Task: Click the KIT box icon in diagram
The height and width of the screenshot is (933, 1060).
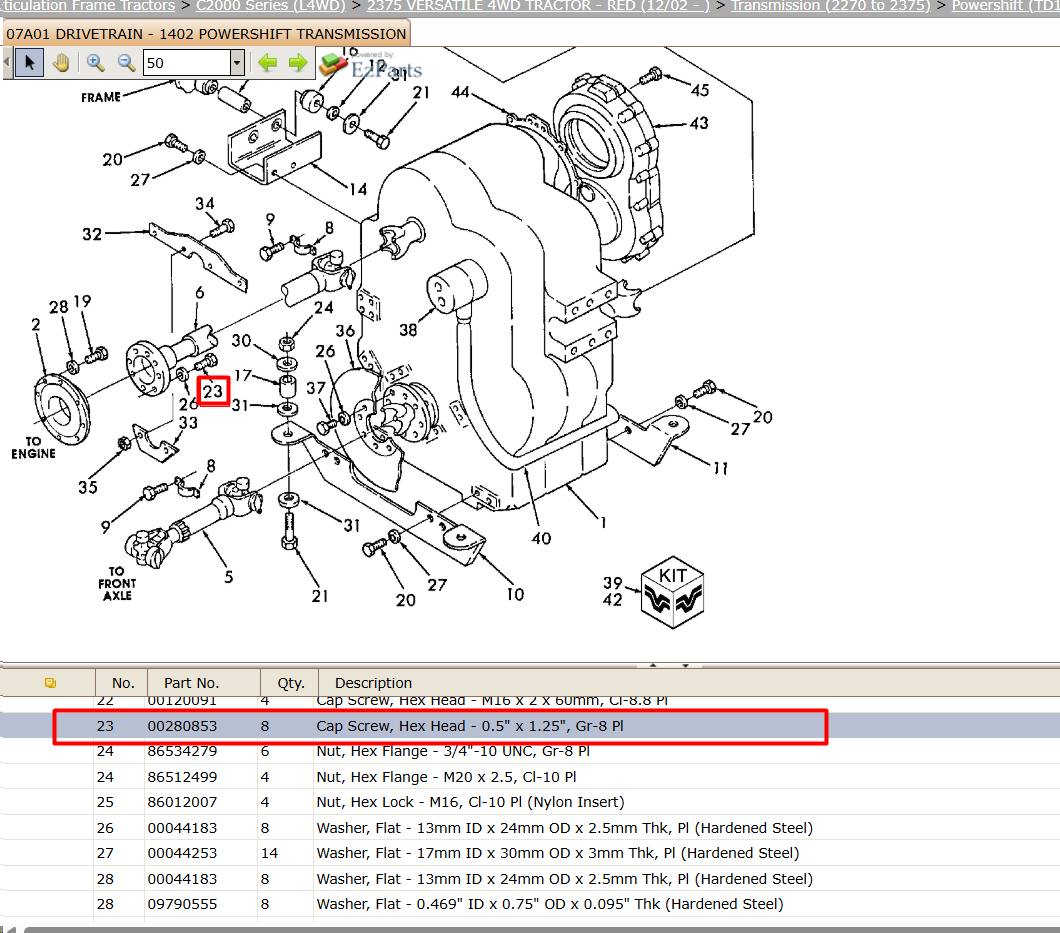Action: click(x=672, y=592)
